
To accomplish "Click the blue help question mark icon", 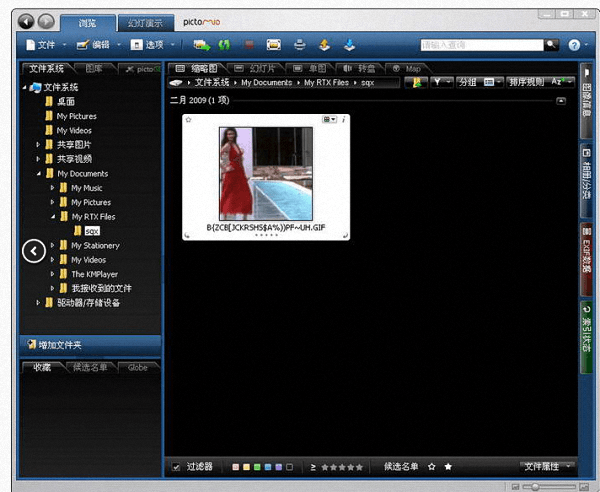I will 574,45.
